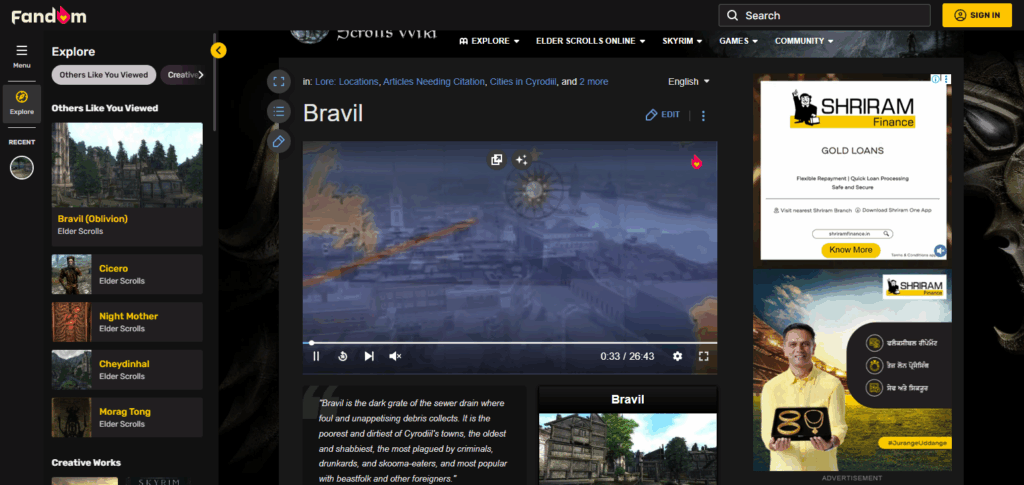This screenshot has height=485, width=1024.
Task: Open the hamburger Menu button
Action: click(22, 55)
